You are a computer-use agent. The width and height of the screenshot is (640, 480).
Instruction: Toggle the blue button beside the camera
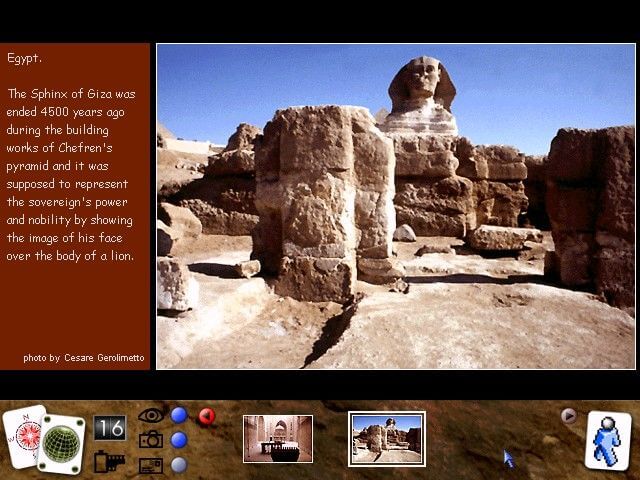point(179,440)
